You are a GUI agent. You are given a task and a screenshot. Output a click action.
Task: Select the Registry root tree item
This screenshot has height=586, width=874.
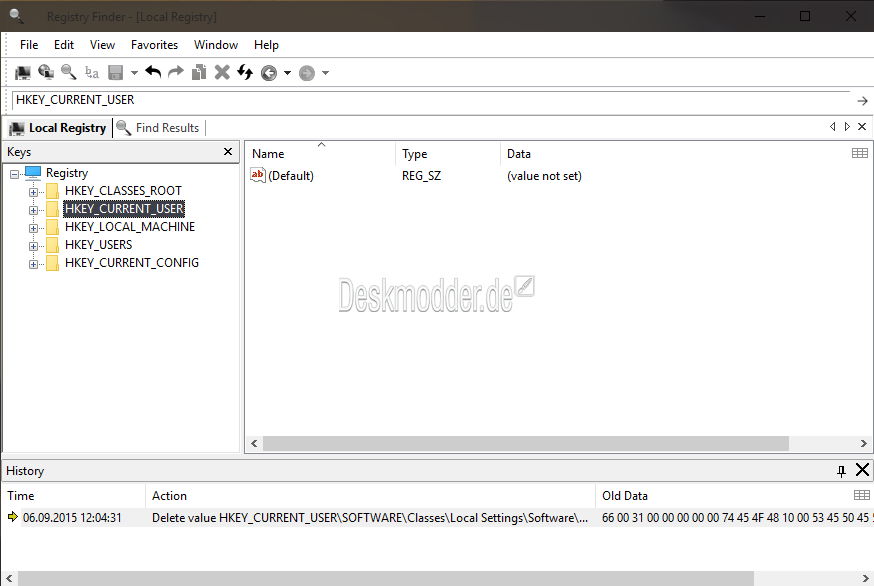67,173
